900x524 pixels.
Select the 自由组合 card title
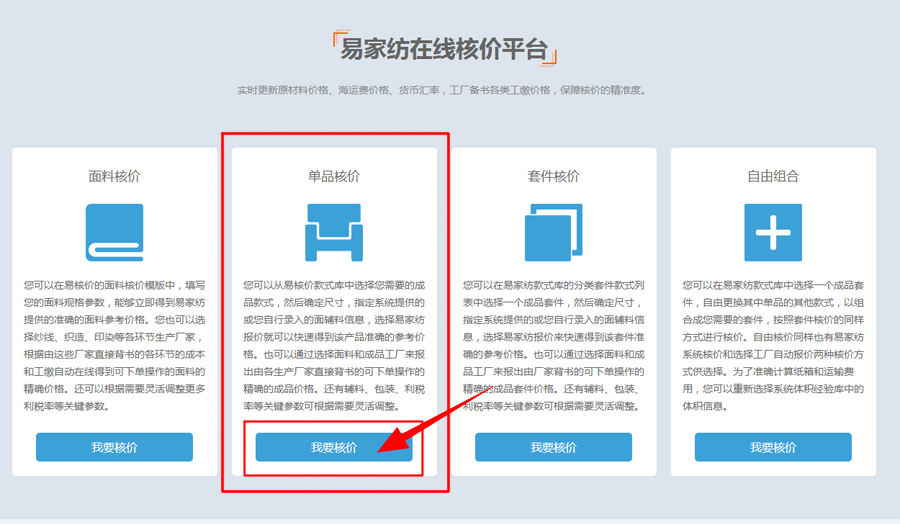tap(773, 176)
